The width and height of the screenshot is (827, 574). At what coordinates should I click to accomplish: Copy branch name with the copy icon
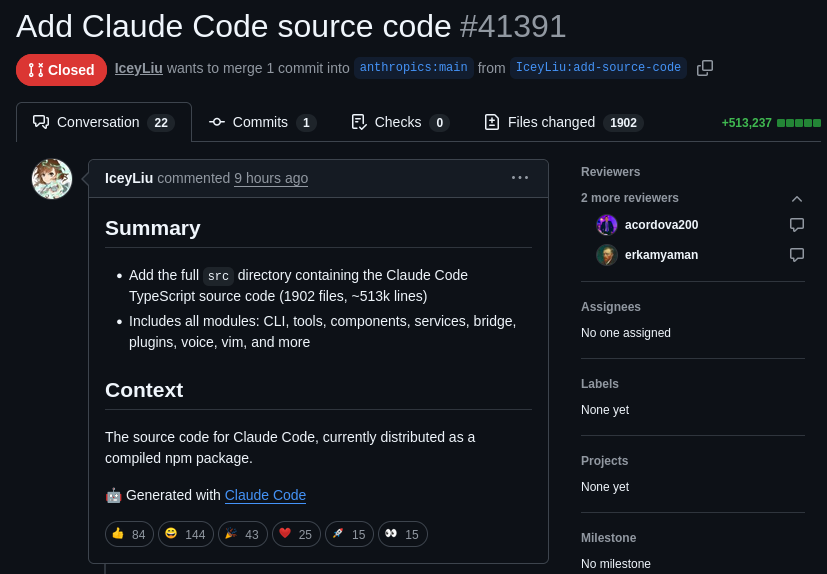click(705, 68)
